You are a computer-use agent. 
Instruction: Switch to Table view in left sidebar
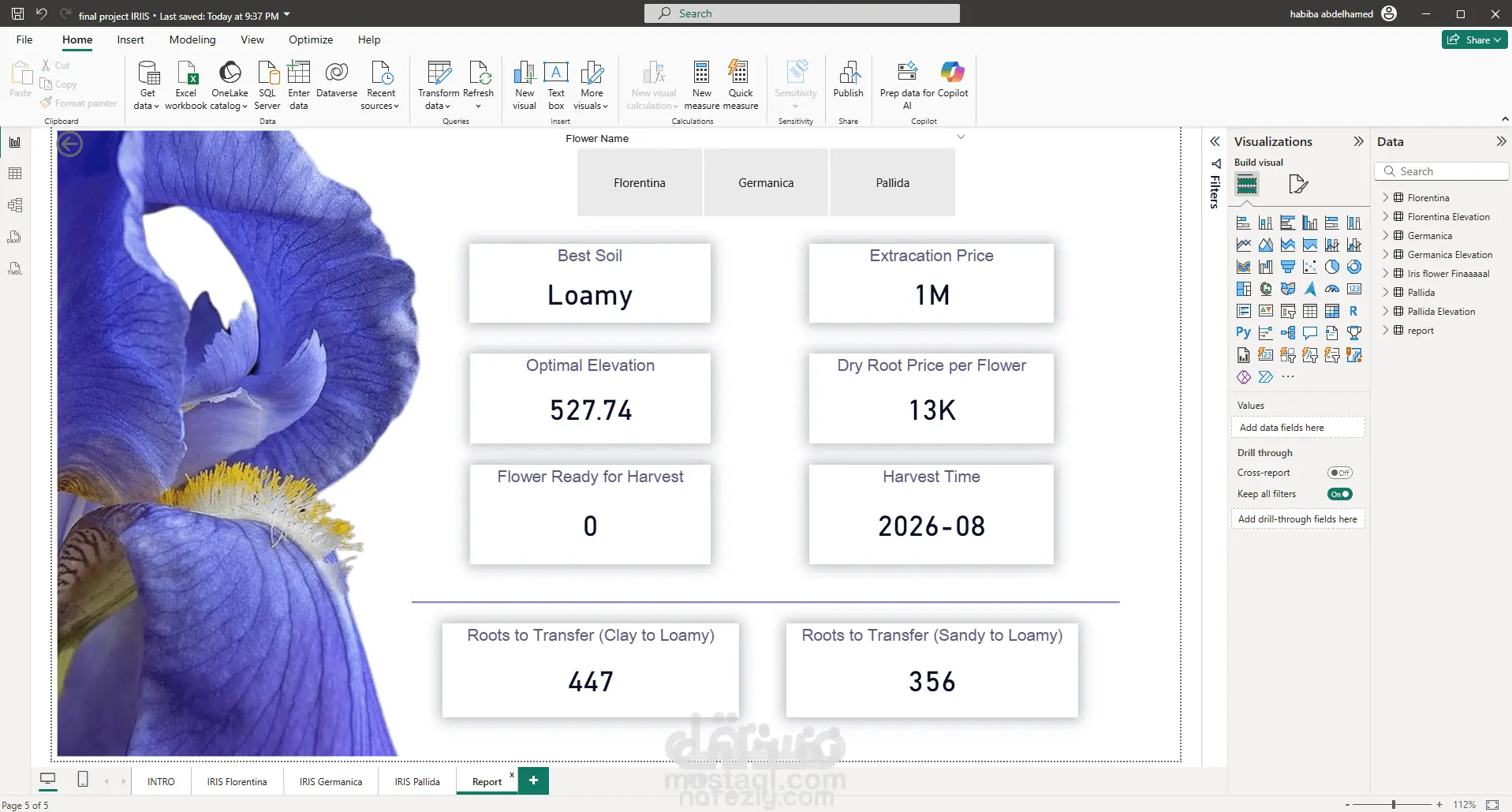tap(15, 174)
